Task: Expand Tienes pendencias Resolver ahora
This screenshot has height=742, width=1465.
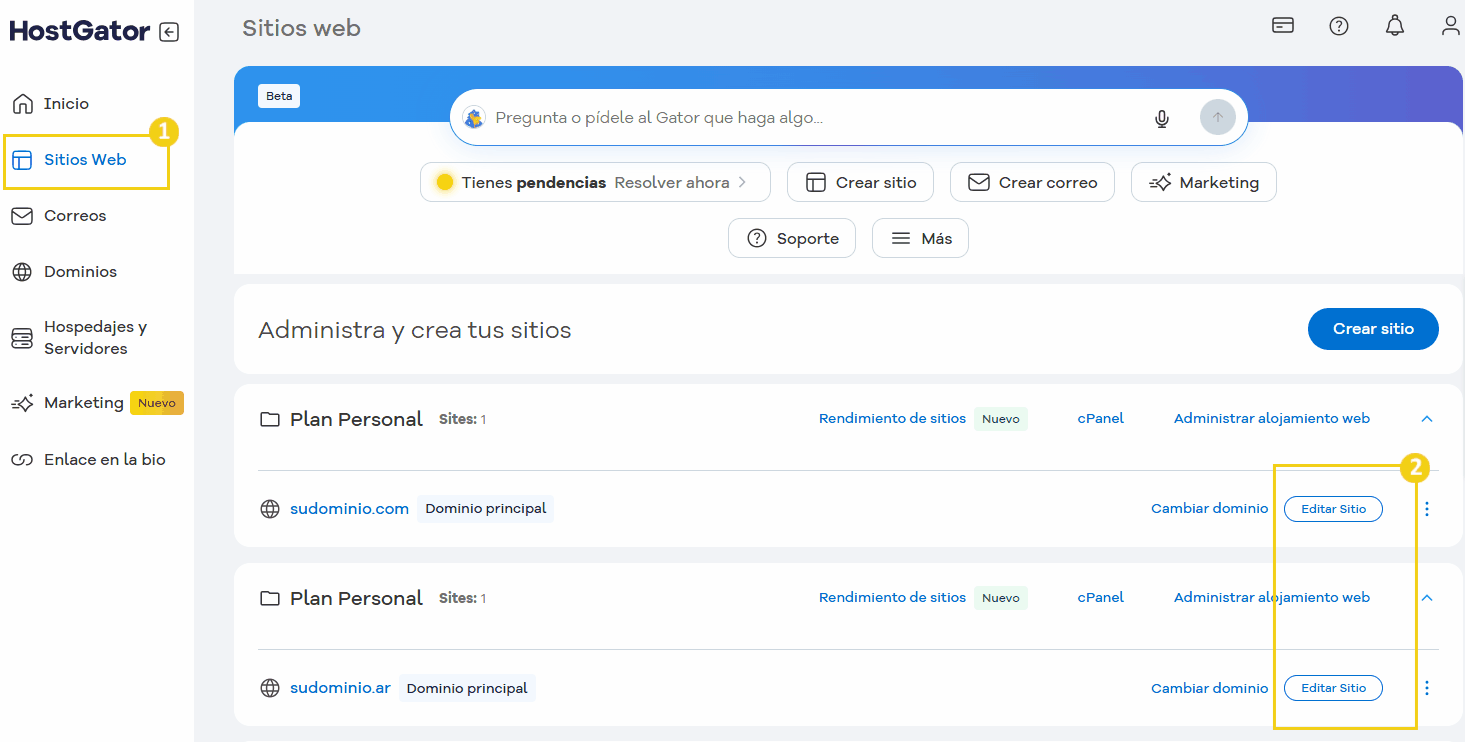Action: pyautogui.click(x=595, y=182)
